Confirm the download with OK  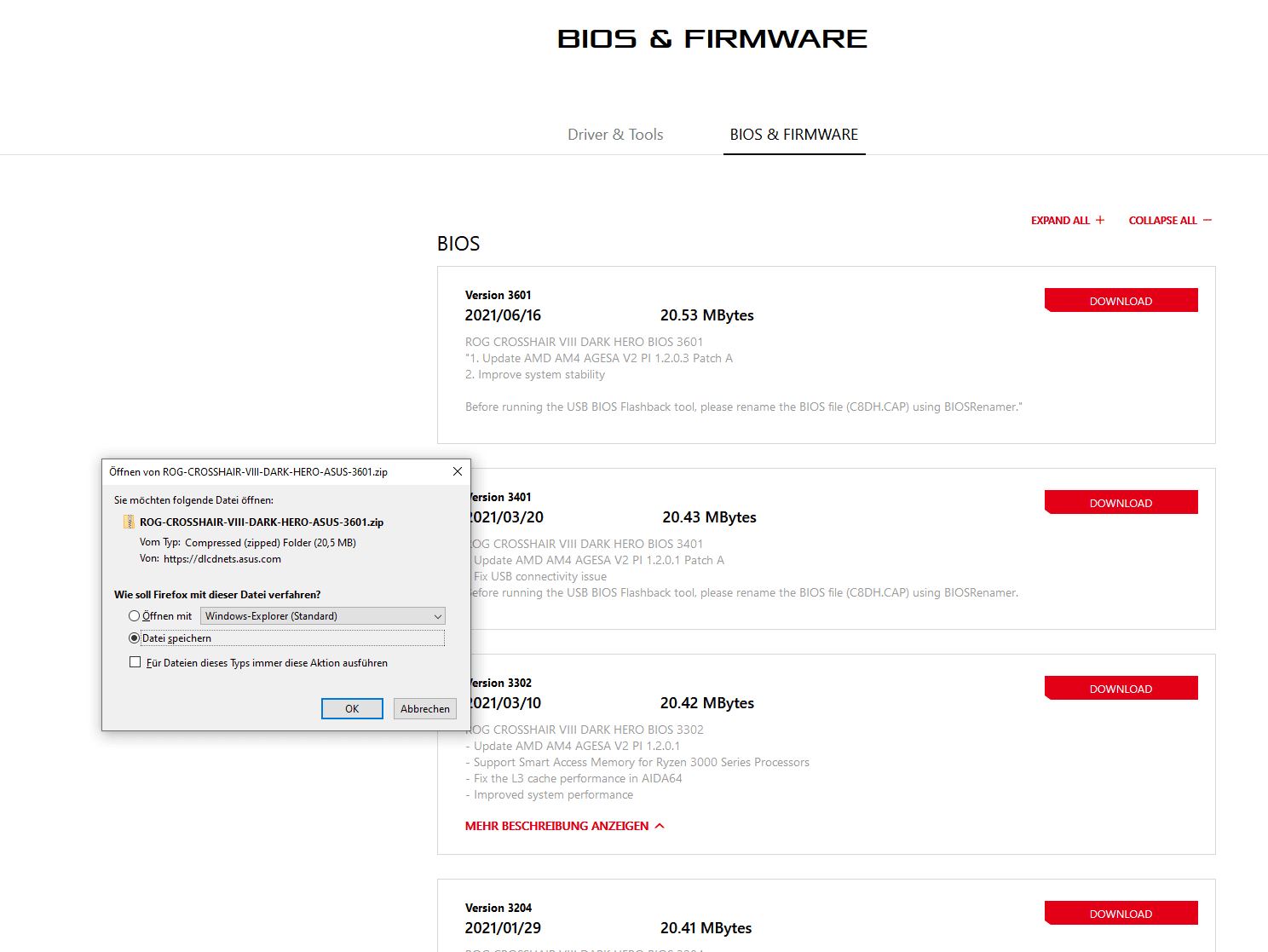pyautogui.click(x=352, y=709)
